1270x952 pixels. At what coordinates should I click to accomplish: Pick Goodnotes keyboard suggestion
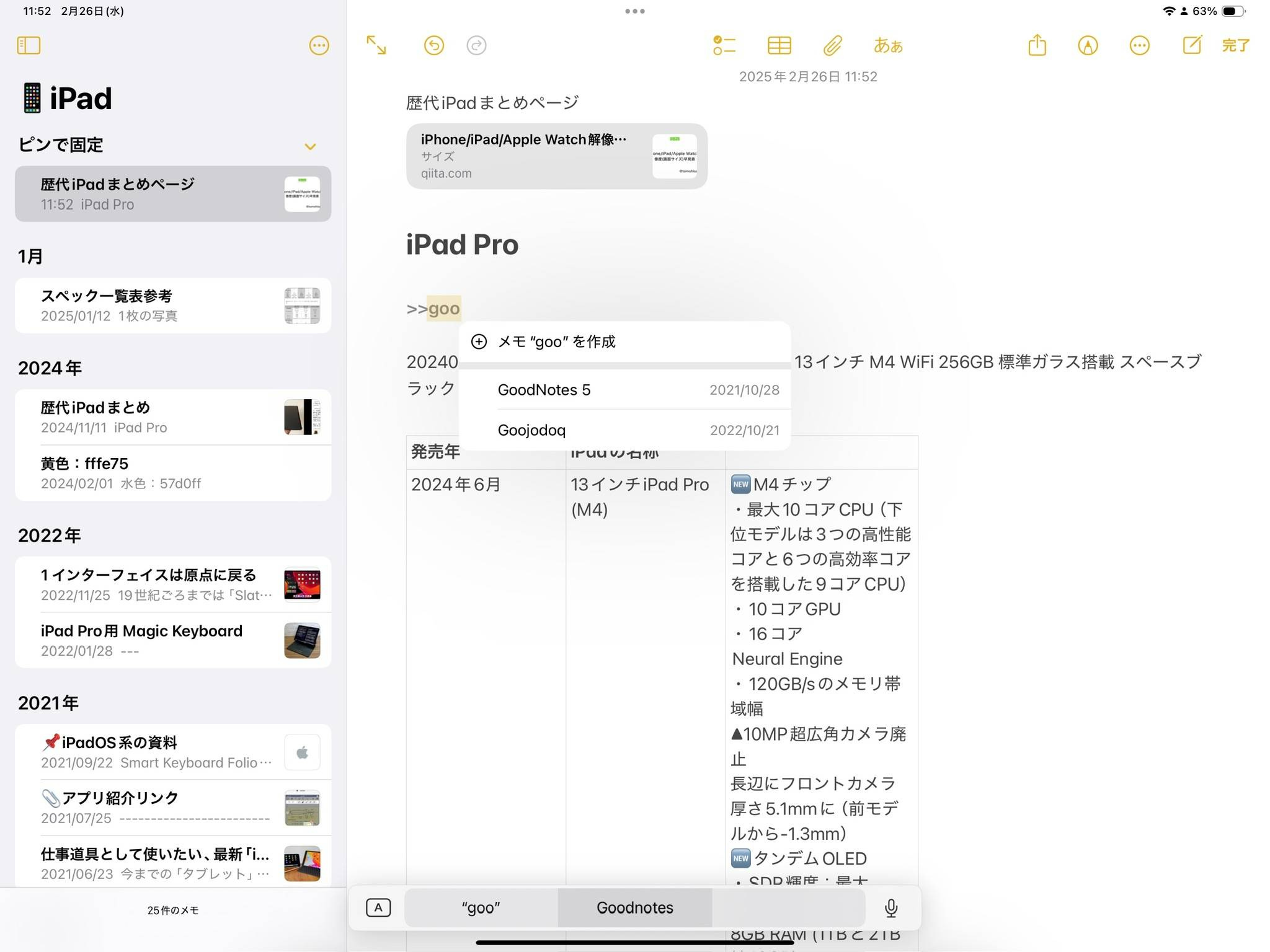tap(635, 908)
